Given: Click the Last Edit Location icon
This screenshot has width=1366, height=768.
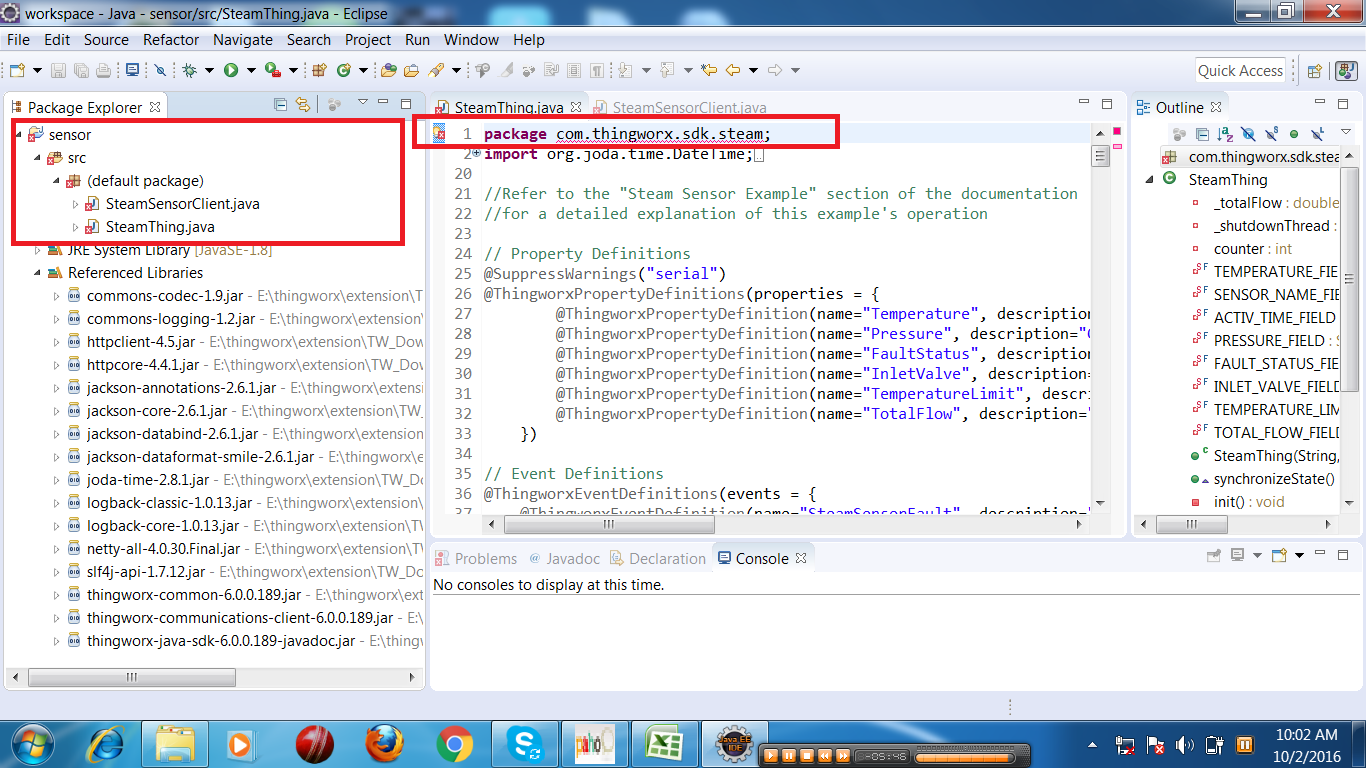Looking at the screenshot, I should click(708, 70).
